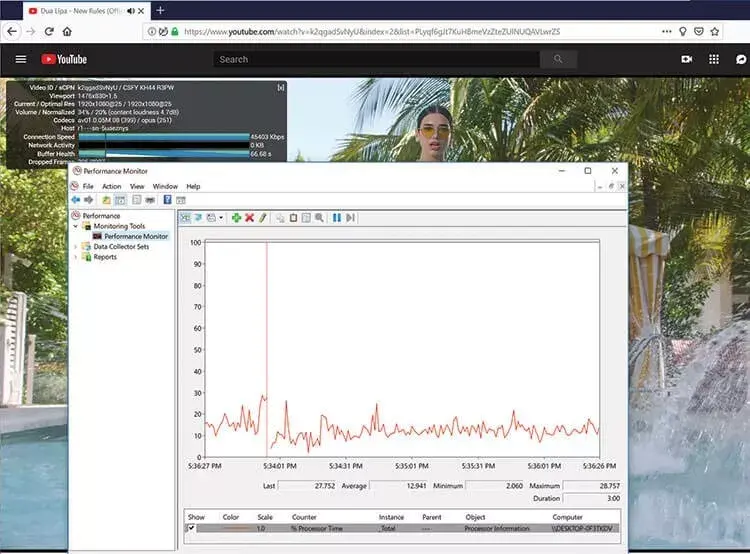This screenshot has width=750, height=554.
Task: Click the Change Graph Type icon
Action: click(211, 218)
